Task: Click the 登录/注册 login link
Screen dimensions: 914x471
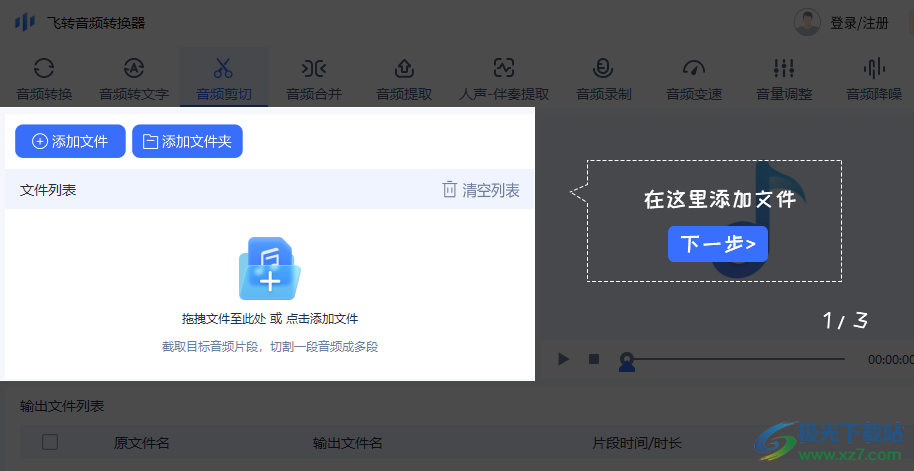Action: 859,23
